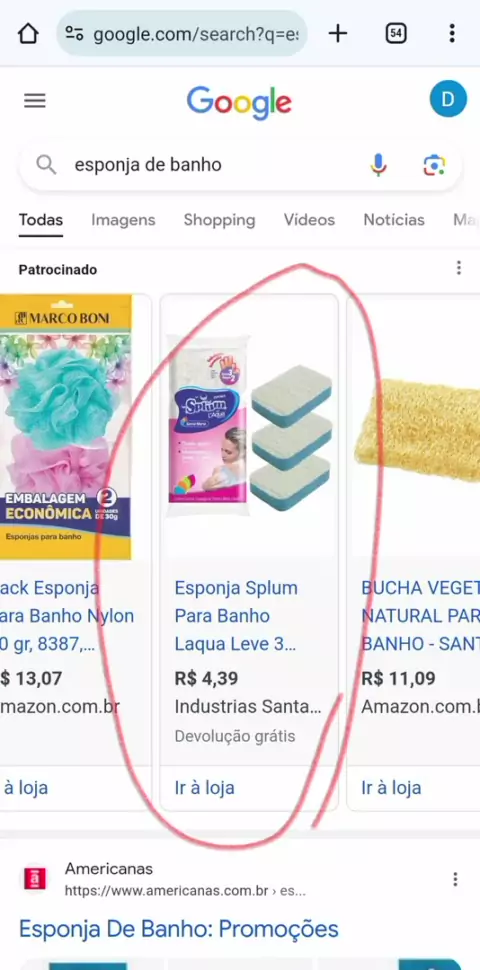Switch to the Shopping tab
The height and width of the screenshot is (970, 480).
pyautogui.click(x=220, y=220)
